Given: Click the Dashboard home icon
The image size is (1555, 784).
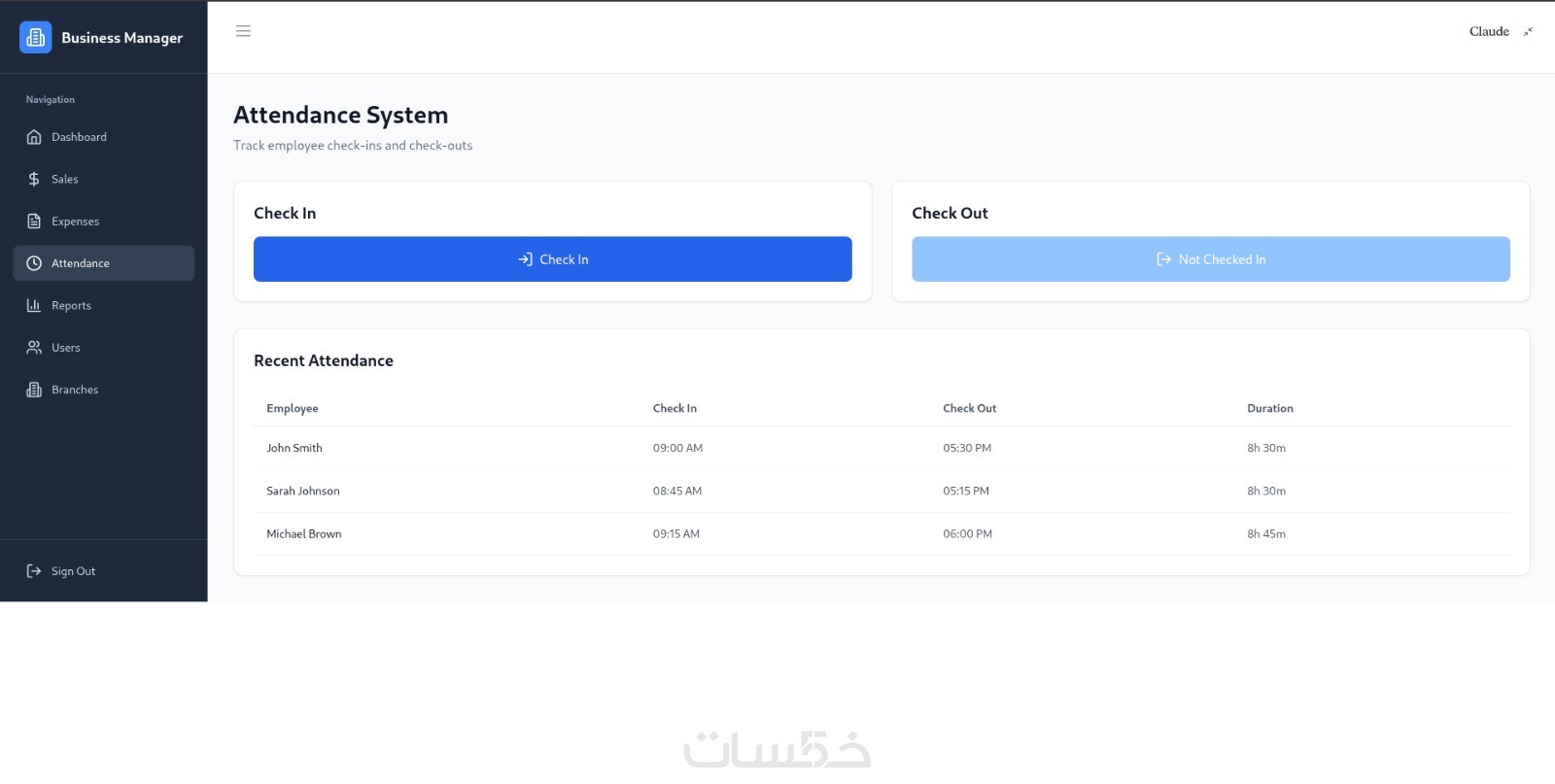Looking at the screenshot, I should (34, 137).
